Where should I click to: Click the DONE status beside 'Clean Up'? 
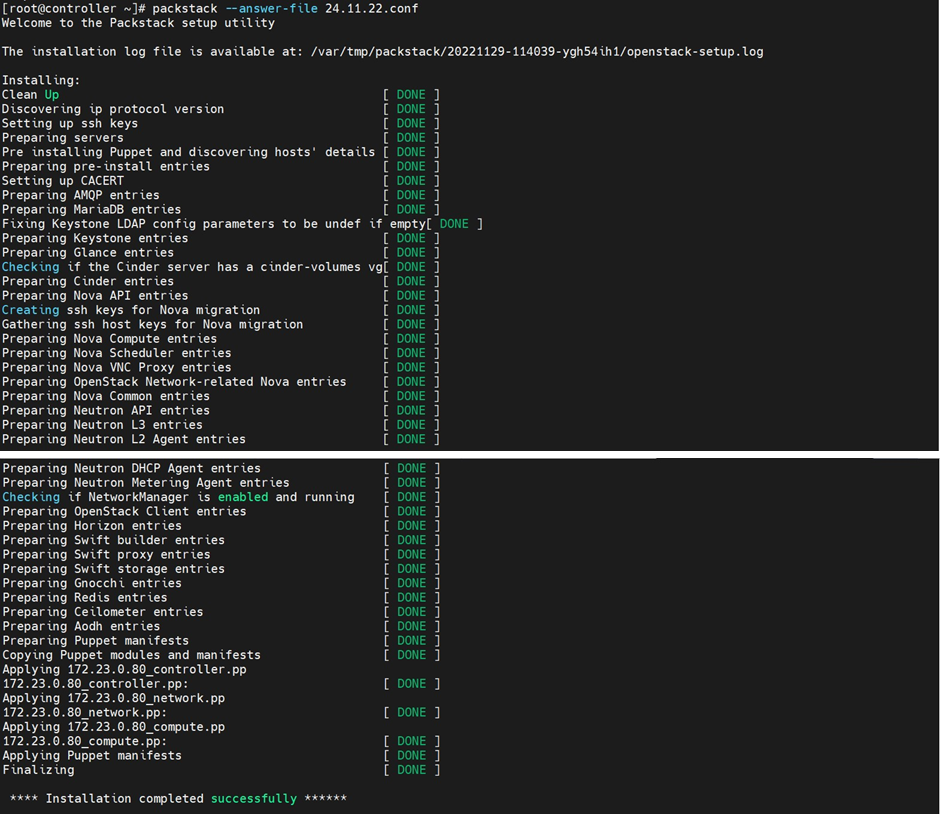pos(411,95)
